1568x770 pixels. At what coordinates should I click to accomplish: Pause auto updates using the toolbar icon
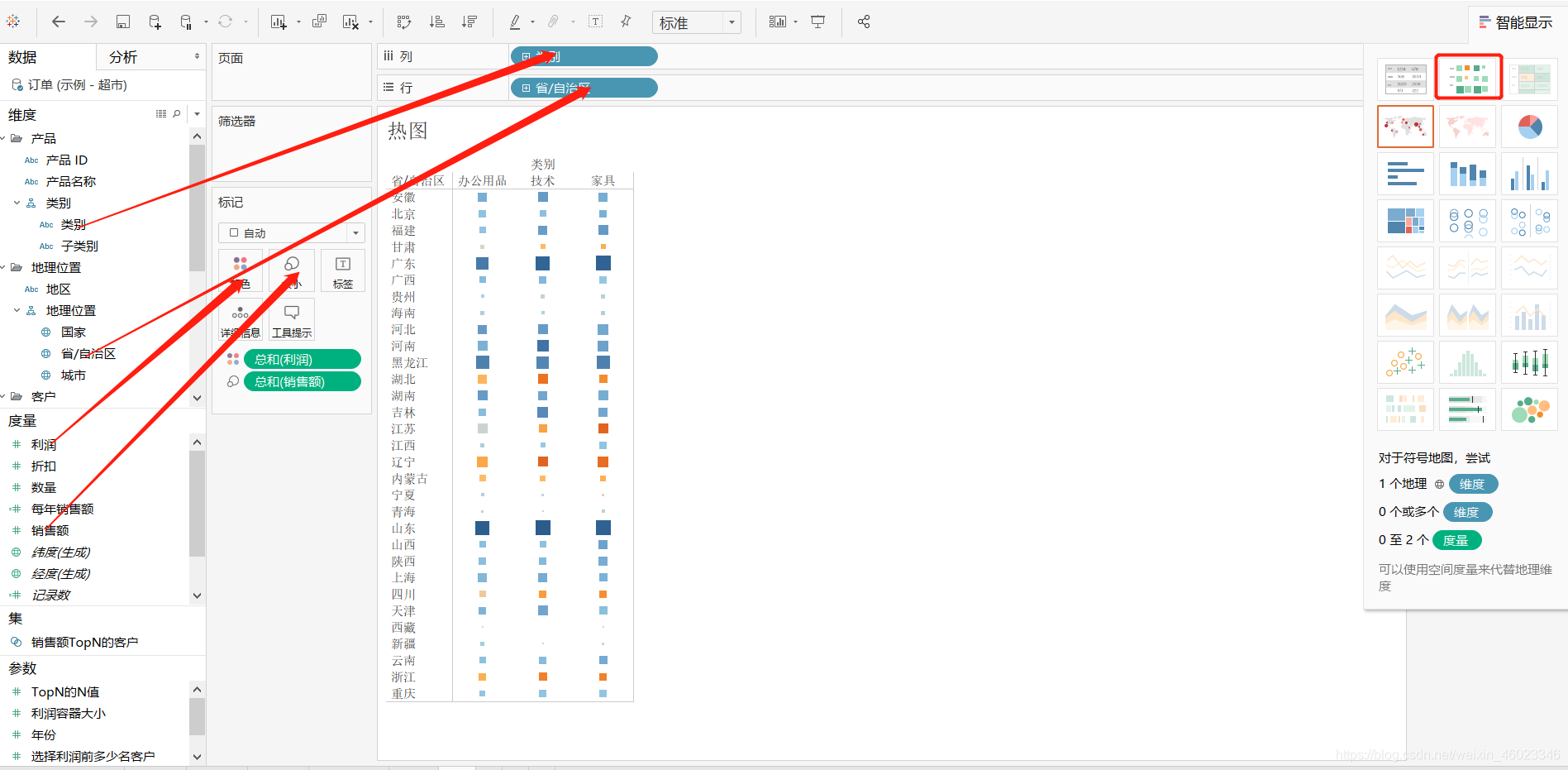click(187, 22)
